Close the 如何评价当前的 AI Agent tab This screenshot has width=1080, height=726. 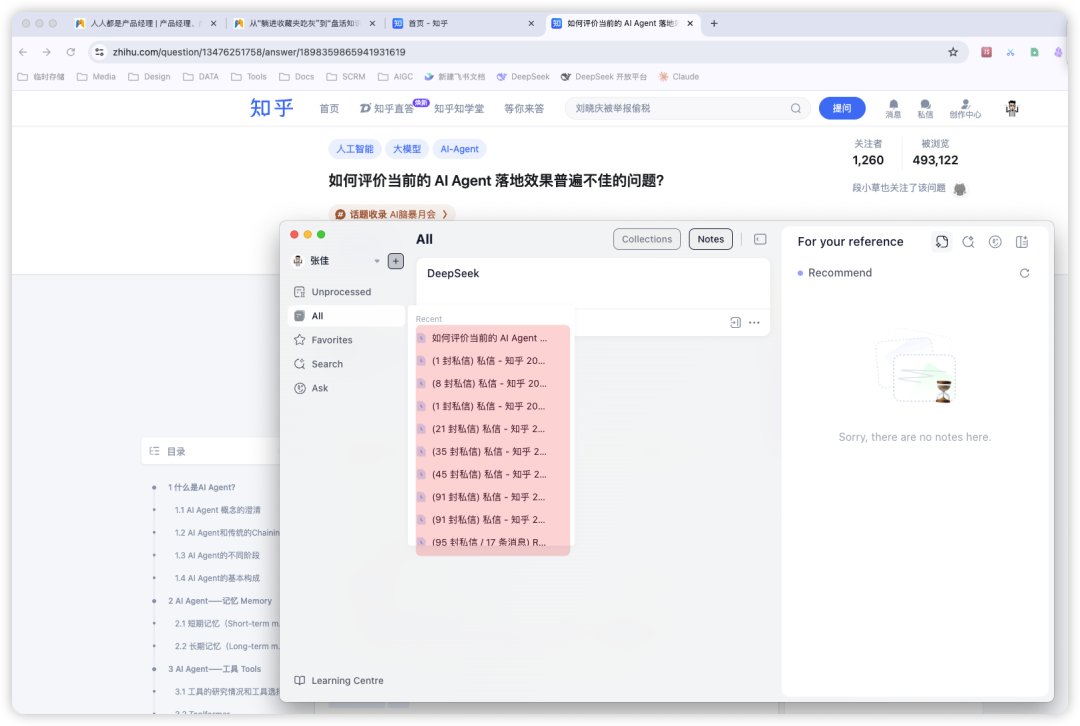point(689,23)
